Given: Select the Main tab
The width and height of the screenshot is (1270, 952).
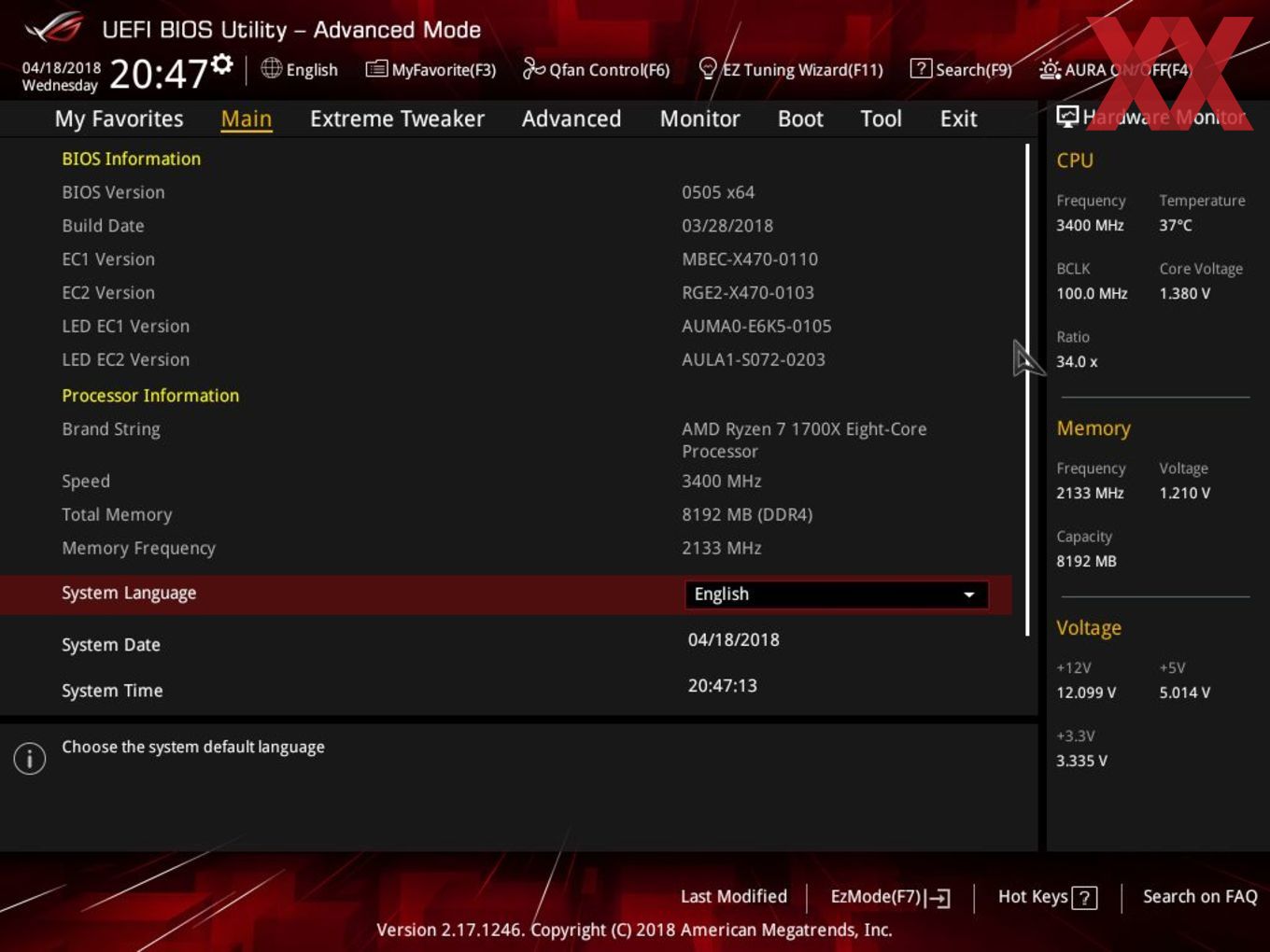Looking at the screenshot, I should pos(247,119).
